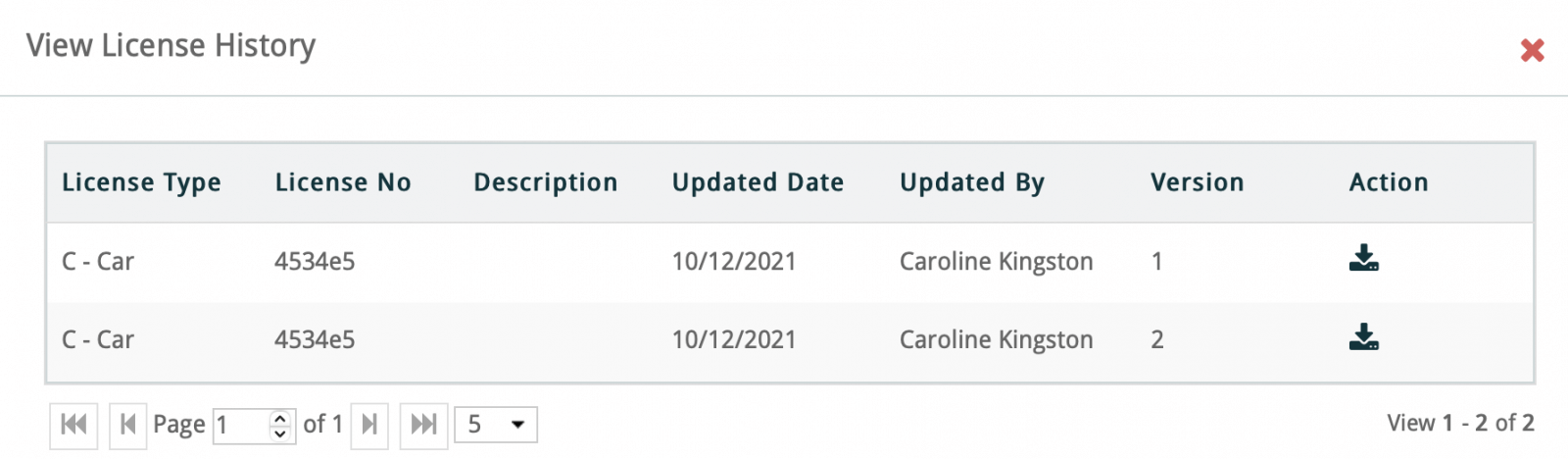Decrement page number with stepper down arrow
1568x459 pixels.
pos(280,433)
